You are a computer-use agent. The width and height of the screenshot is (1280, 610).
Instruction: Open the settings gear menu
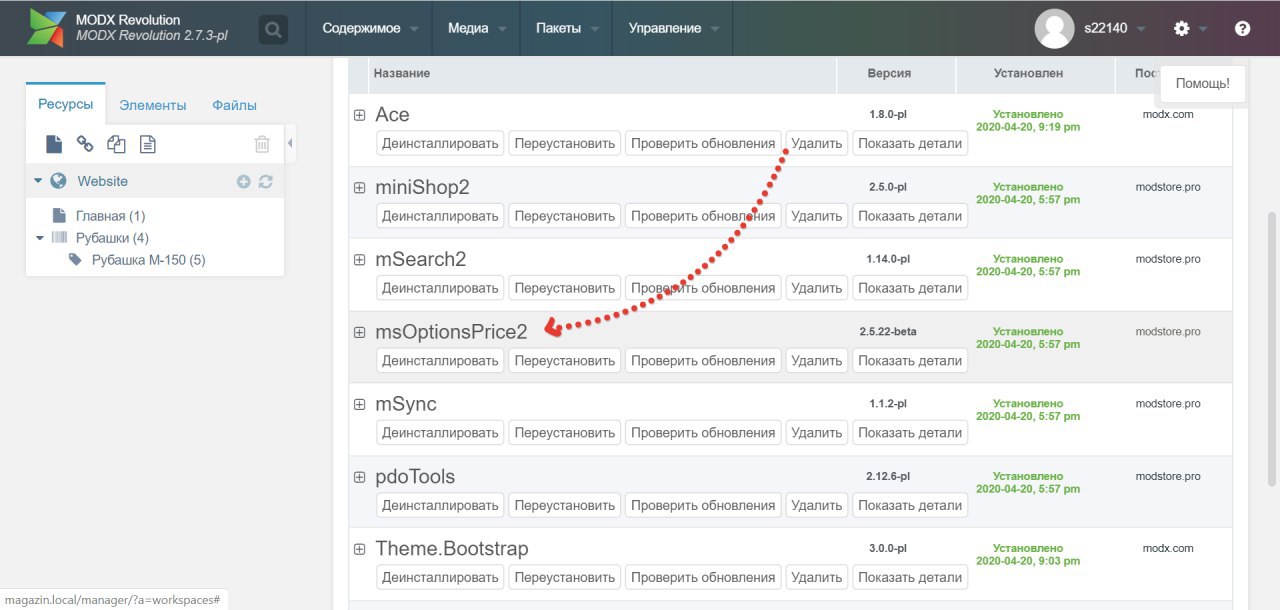[1182, 28]
